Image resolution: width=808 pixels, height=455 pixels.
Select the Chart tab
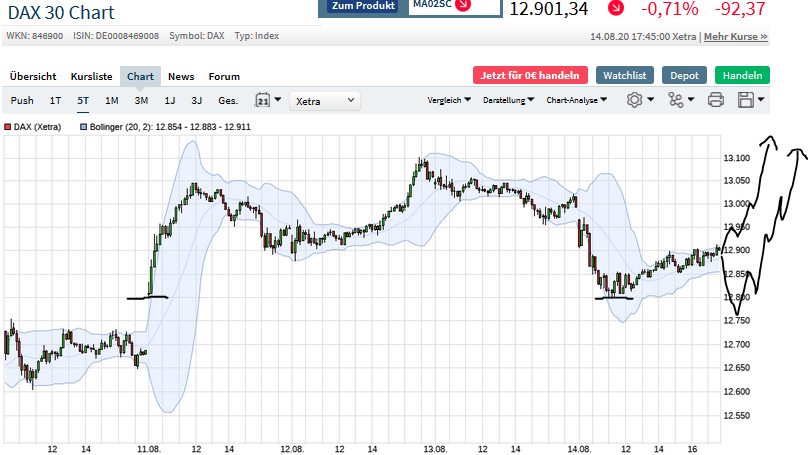tap(140, 76)
